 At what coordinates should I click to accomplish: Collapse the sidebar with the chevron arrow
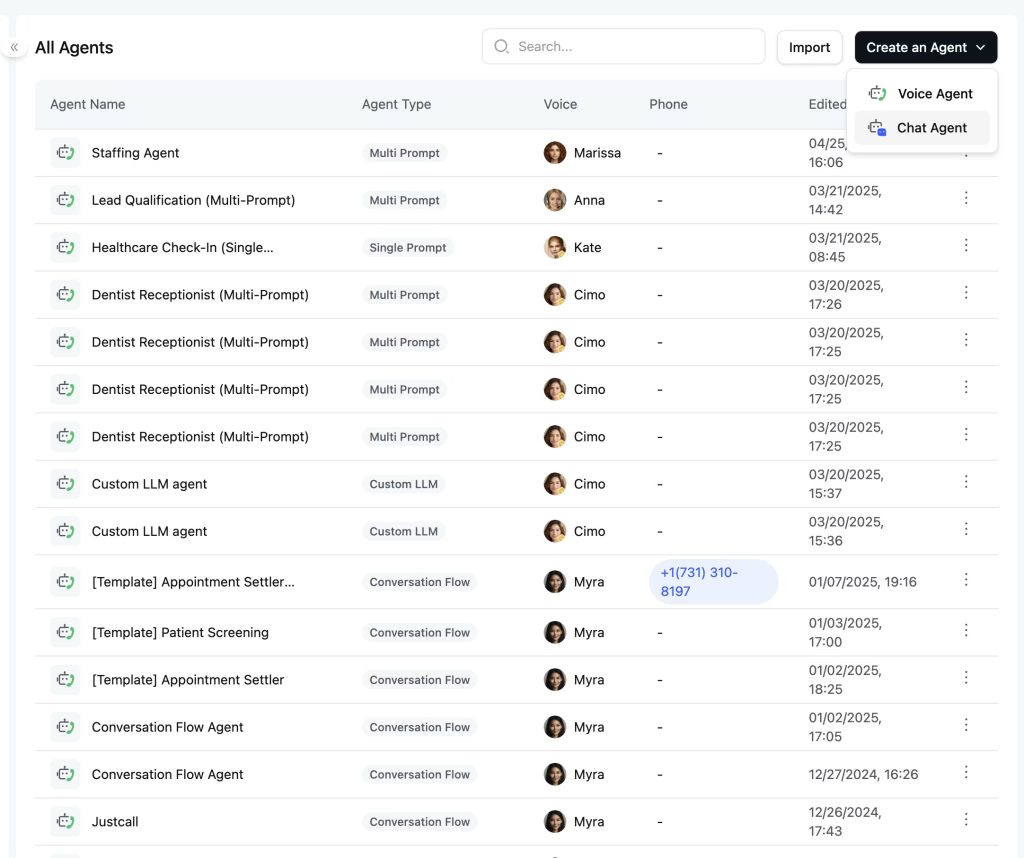point(14,47)
